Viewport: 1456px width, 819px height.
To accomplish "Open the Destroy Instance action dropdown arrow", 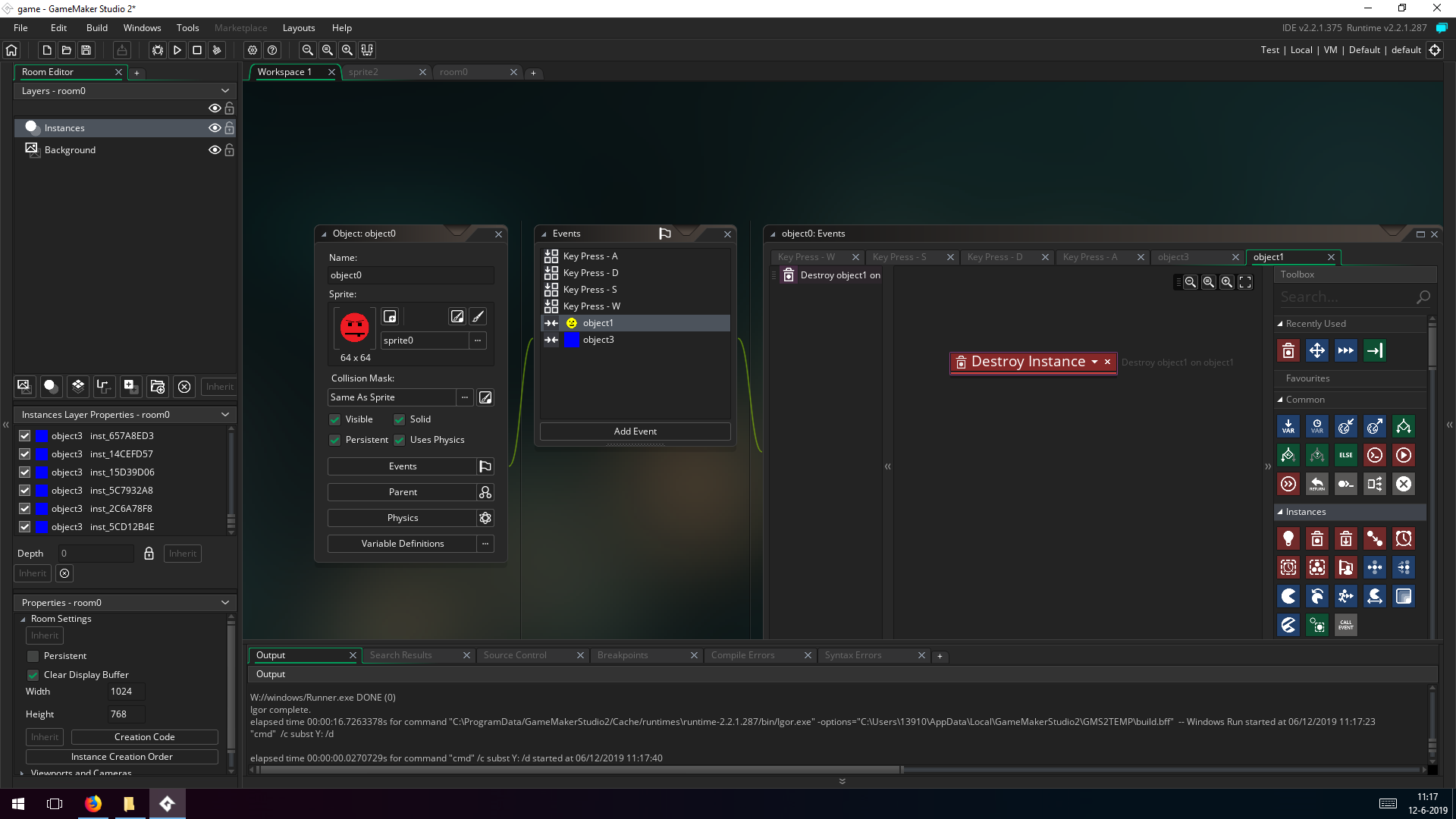I will (1094, 362).
